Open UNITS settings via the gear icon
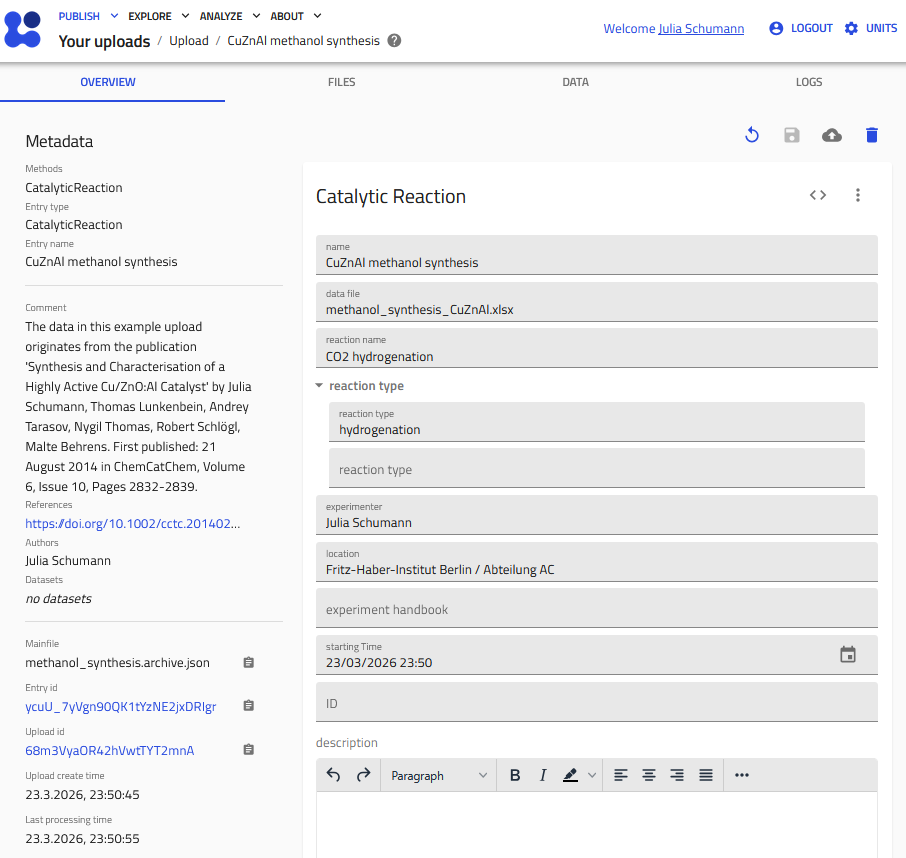 point(851,28)
